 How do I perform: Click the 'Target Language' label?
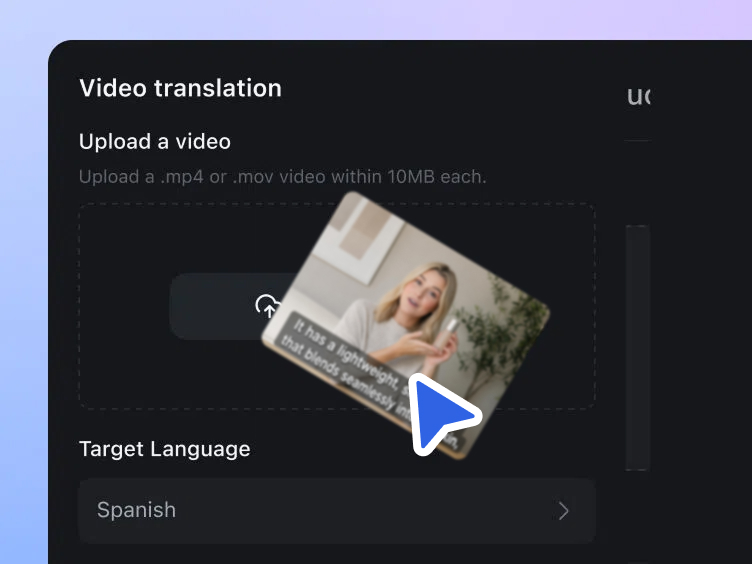[x=164, y=449]
